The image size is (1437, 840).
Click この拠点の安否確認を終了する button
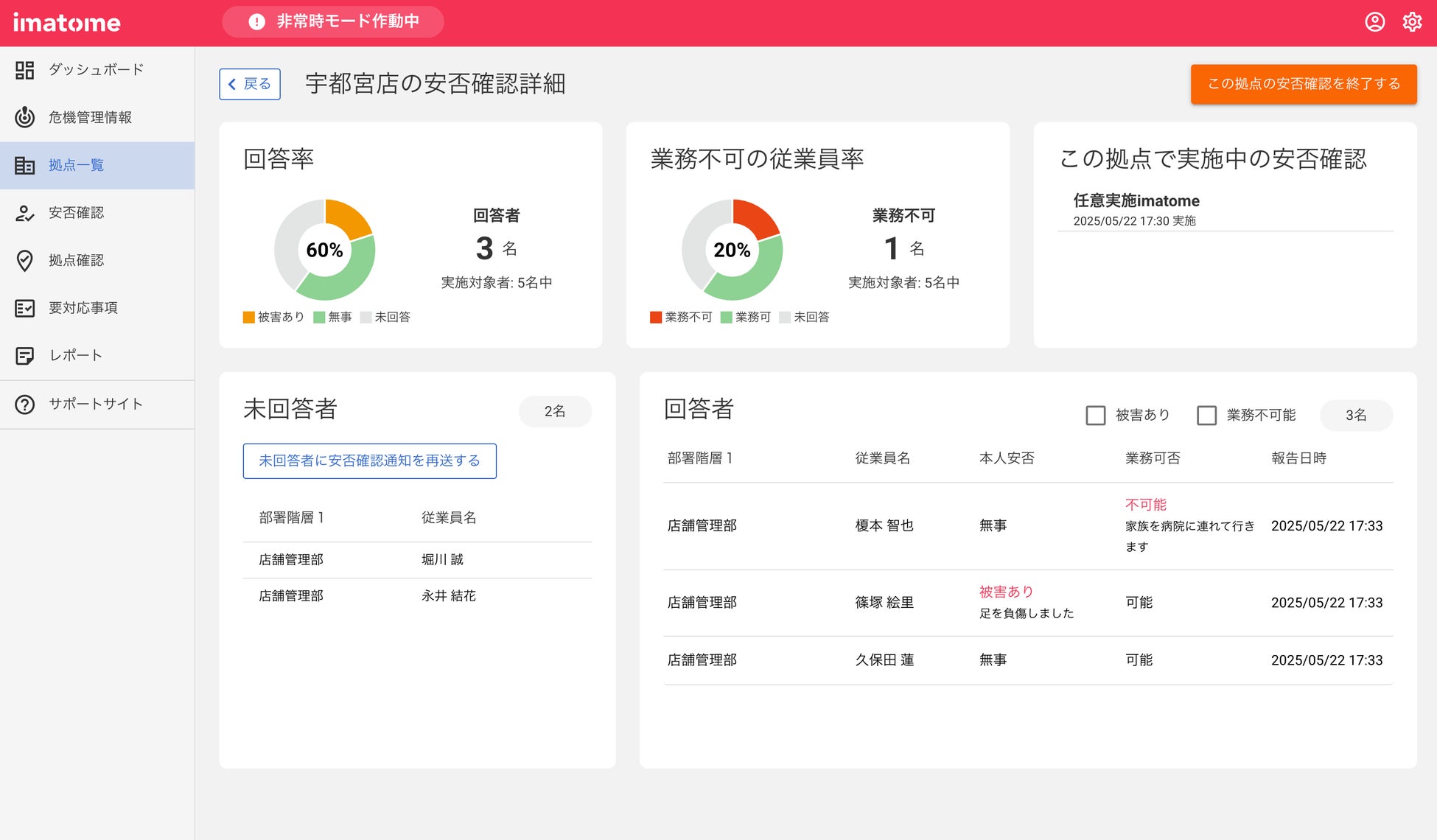(x=1303, y=84)
